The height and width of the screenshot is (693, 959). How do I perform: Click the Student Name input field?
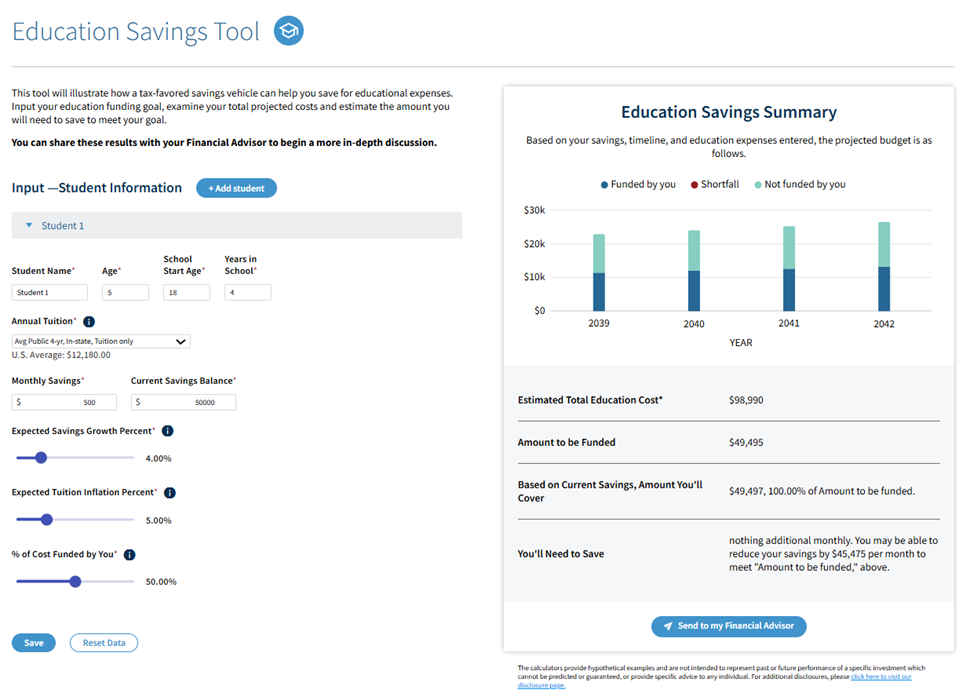tap(50, 293)
